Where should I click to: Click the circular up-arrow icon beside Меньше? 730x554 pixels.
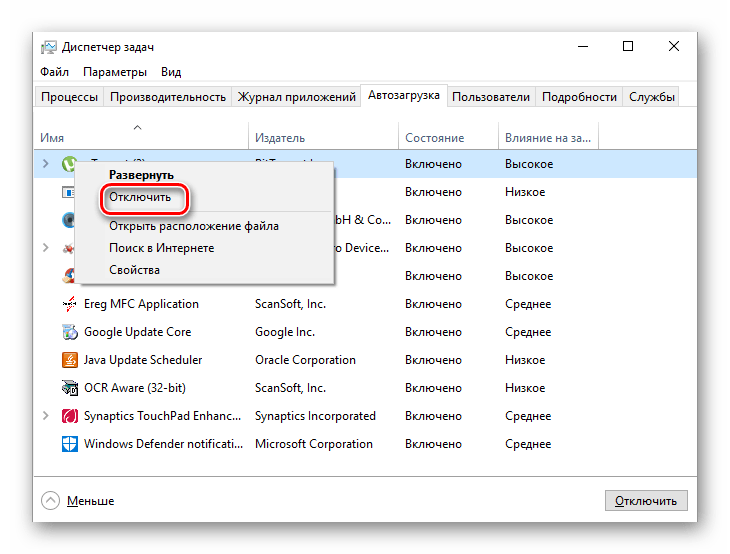pos(50,501)
